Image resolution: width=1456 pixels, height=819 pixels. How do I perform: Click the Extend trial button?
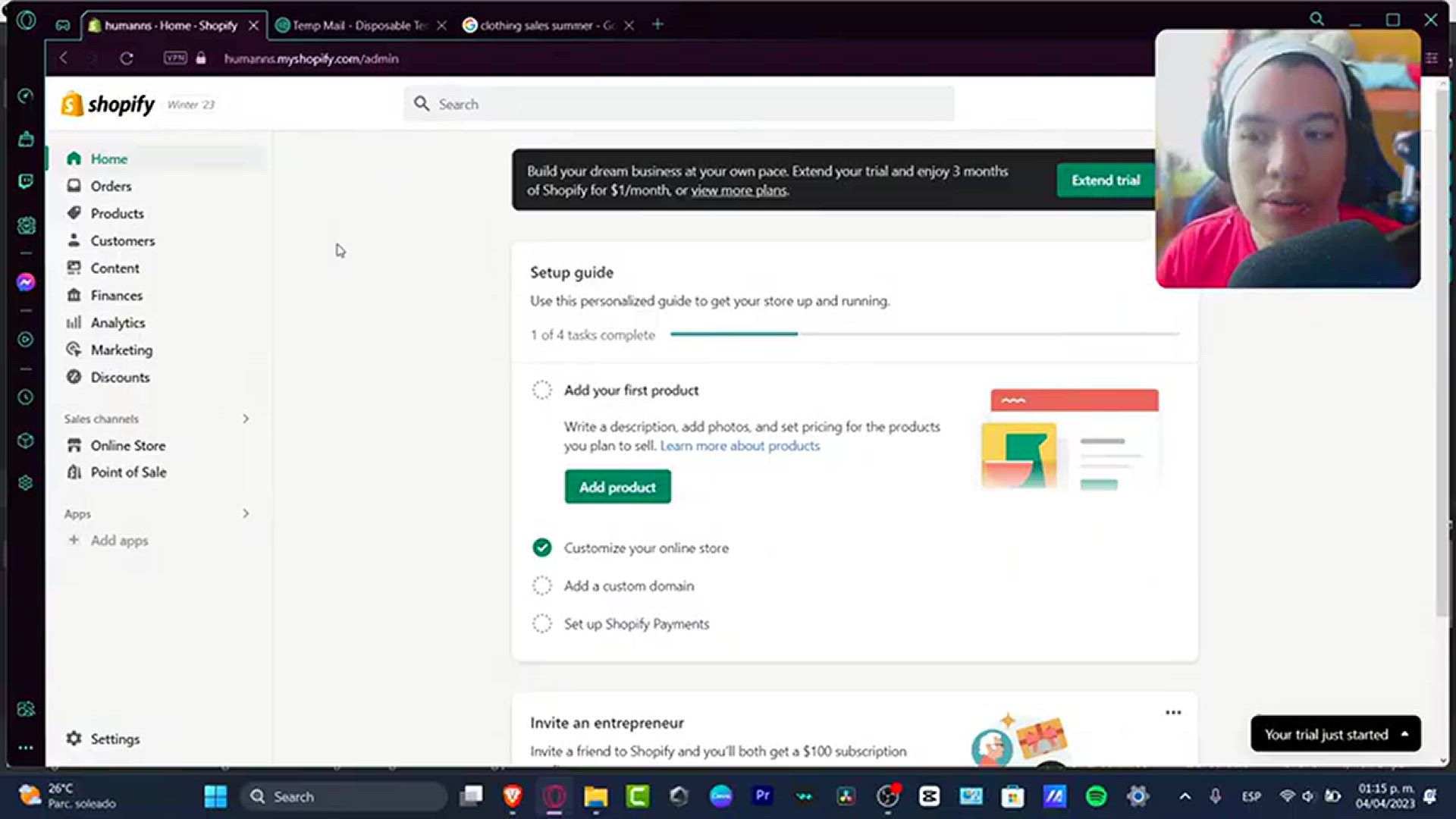coord(1105,180)
